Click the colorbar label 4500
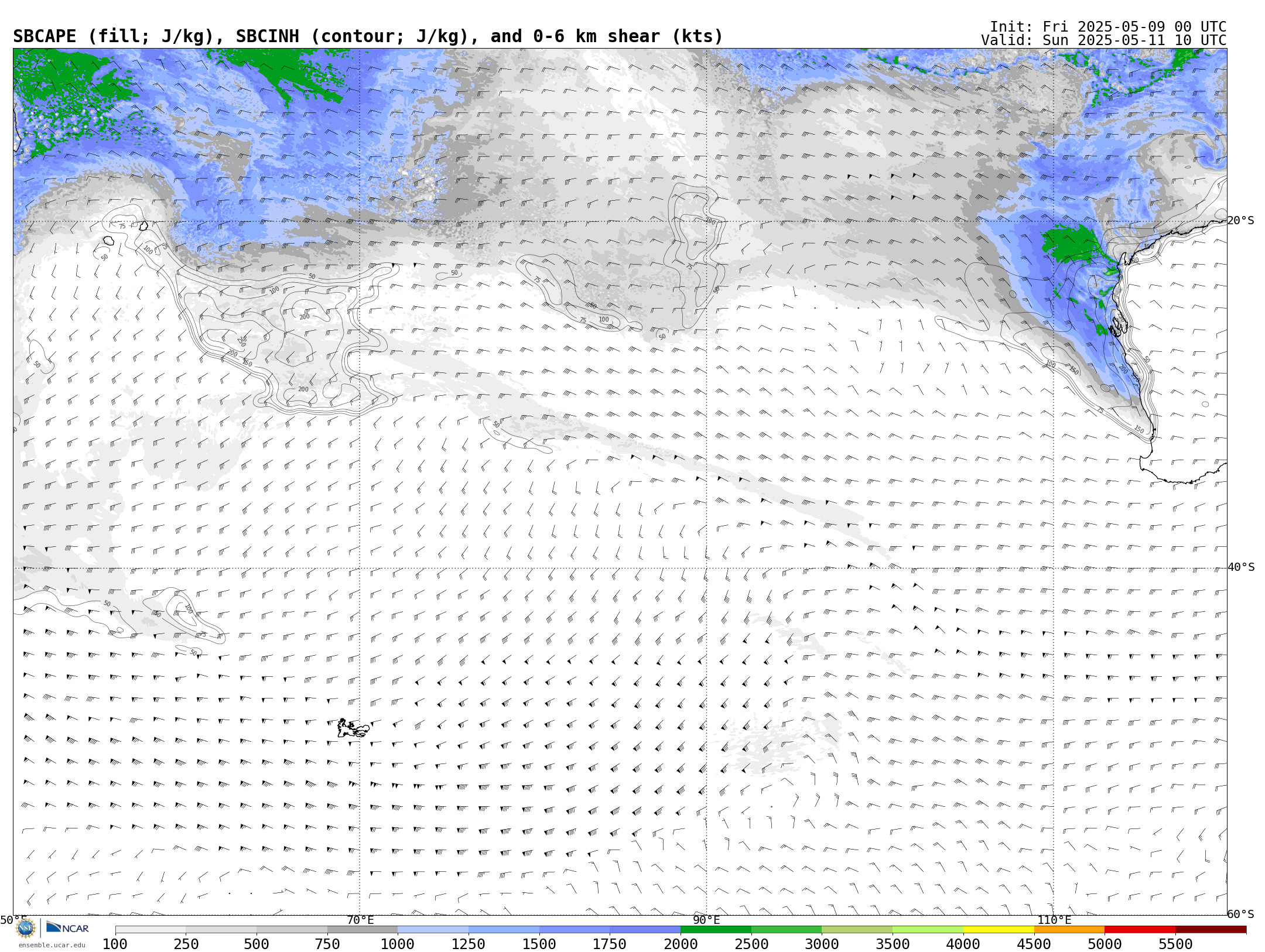Image resolution: width=1265 pixels, height=952 pixels. (x=1034, y=944)
